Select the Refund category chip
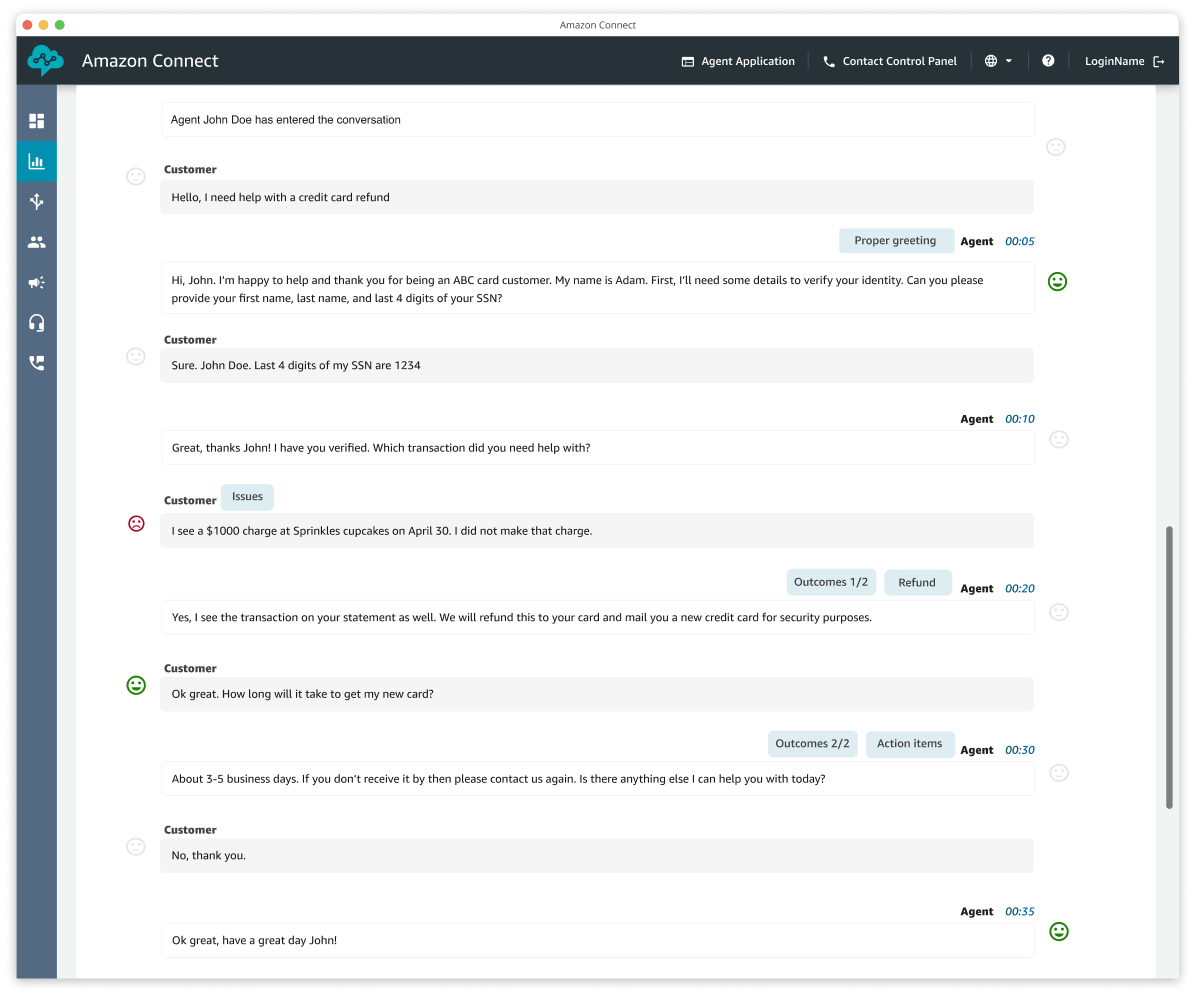Viewport: 1200px width, 1003px height. tap(917, 581)
